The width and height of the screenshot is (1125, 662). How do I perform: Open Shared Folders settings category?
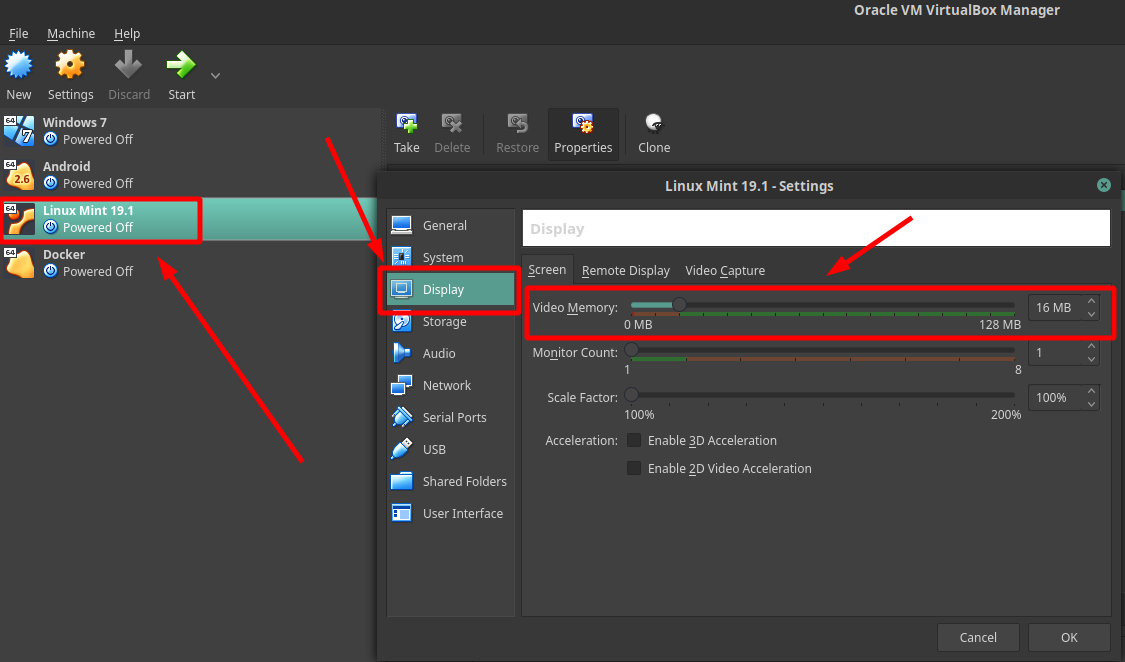451,481
